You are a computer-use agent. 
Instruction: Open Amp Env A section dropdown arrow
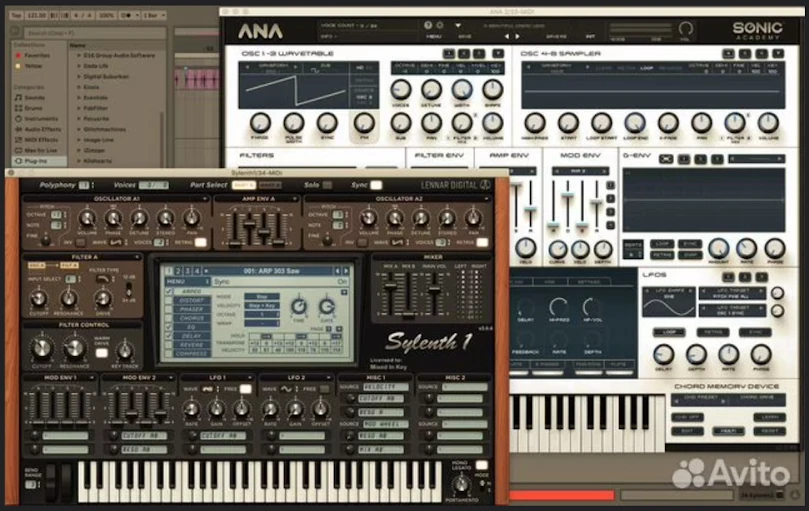pyautogui.click(x=295, y=199)
